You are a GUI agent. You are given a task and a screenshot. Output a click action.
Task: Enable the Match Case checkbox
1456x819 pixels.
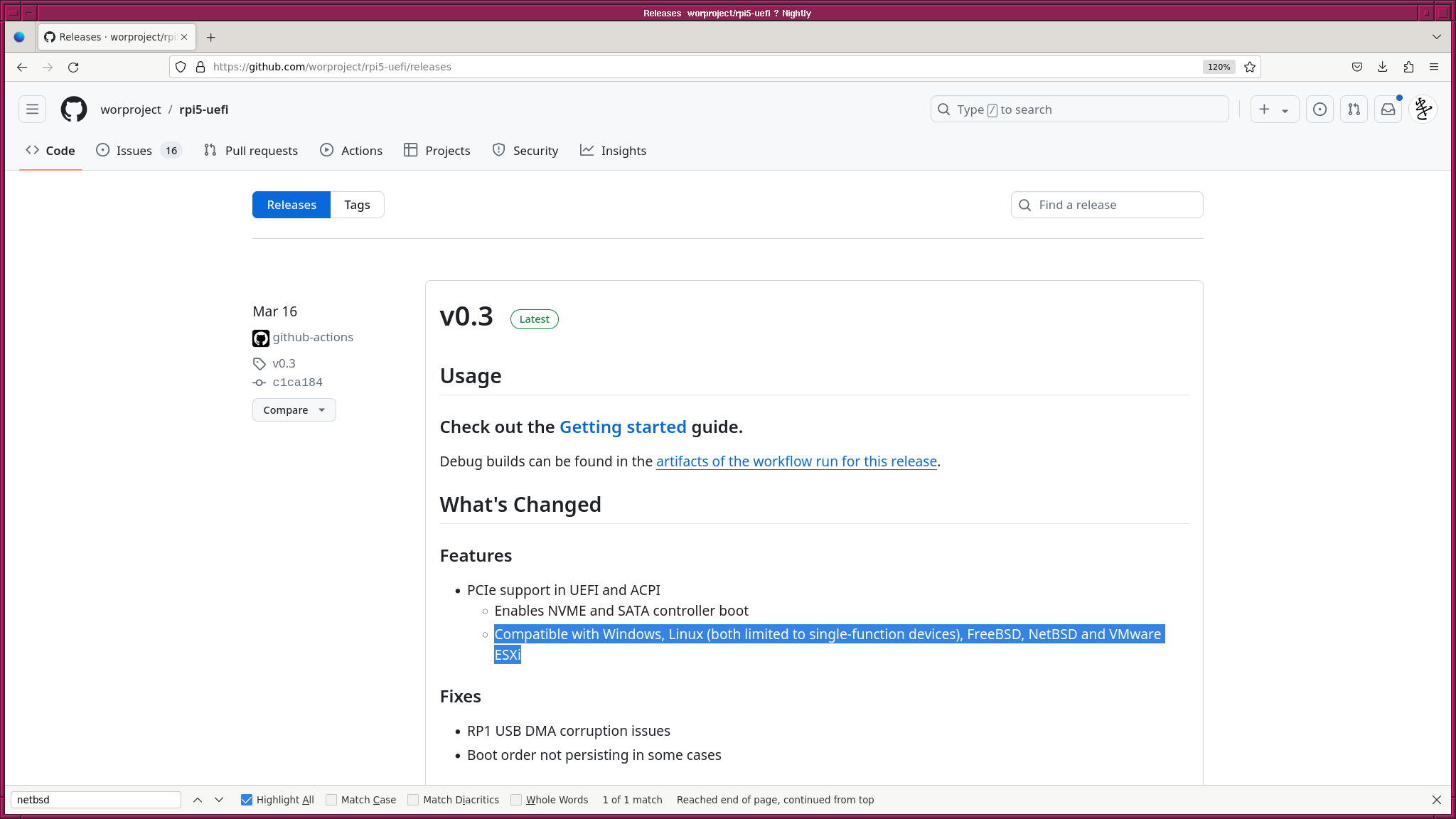tap(331, 800)
